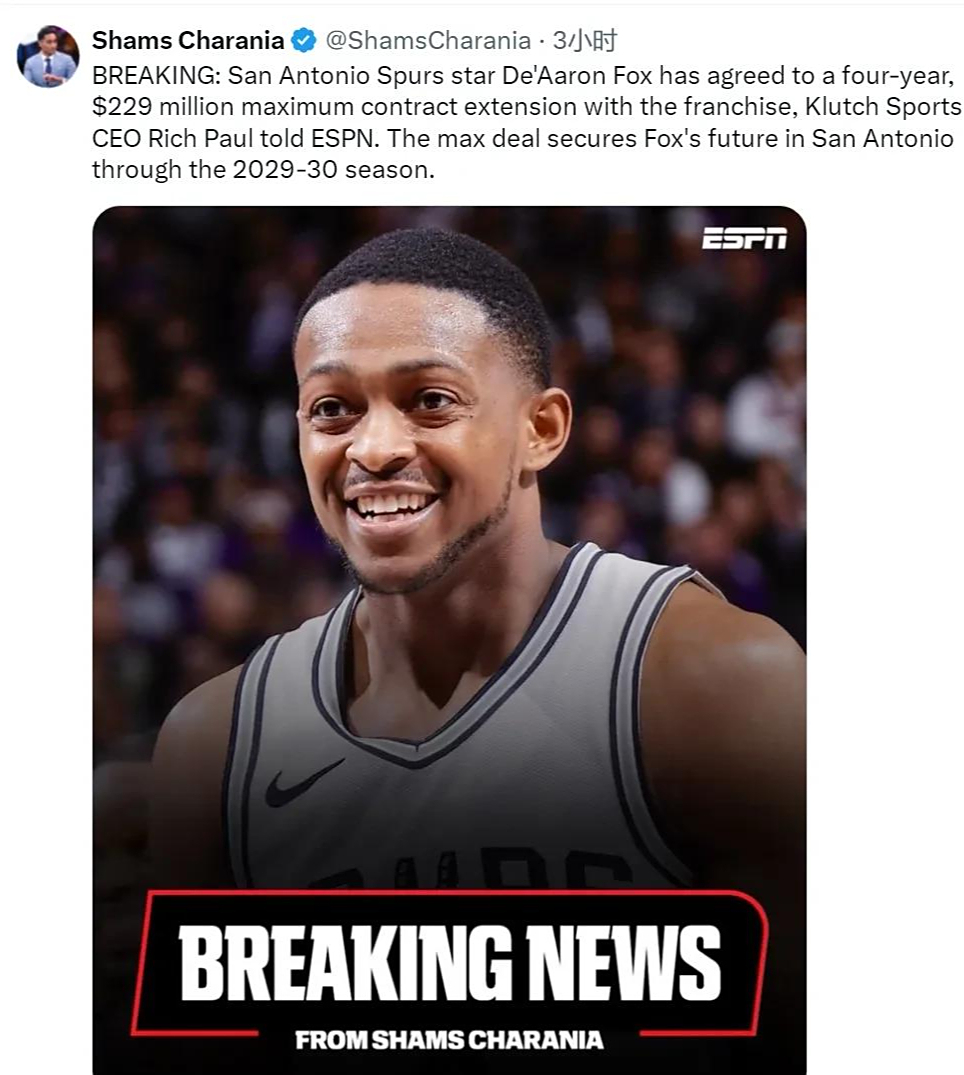Click the Nike swoosh on the jersey
The image size is (964, 1075).
[x=304, y=783]
